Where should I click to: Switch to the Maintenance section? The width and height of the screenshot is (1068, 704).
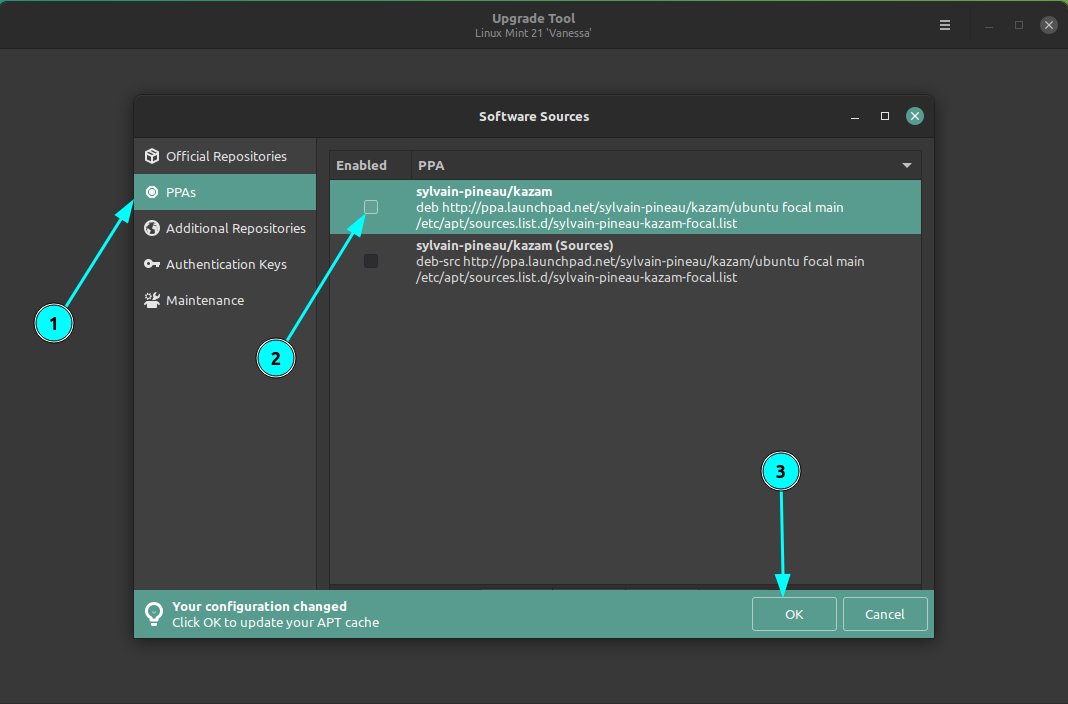click(205, 300)
